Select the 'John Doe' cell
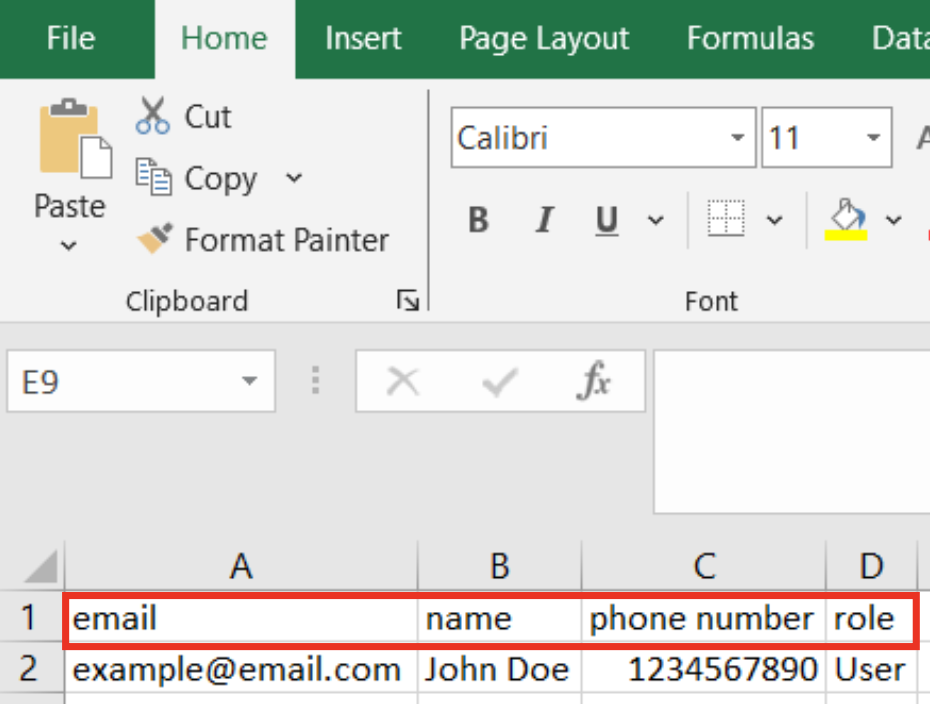930x704 pixels. point(499,669)
